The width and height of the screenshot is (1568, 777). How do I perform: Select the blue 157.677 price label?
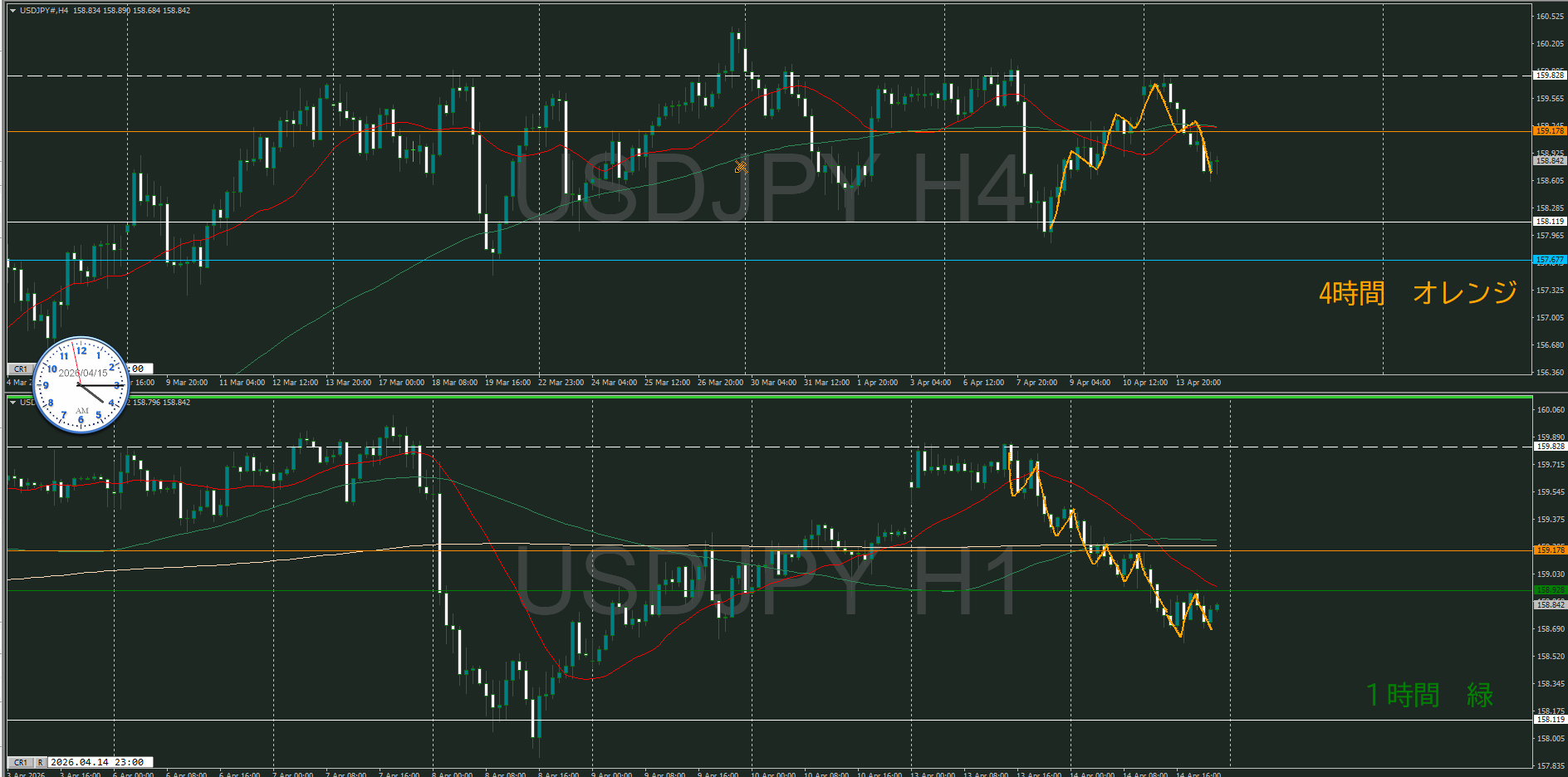(1549, 260)
